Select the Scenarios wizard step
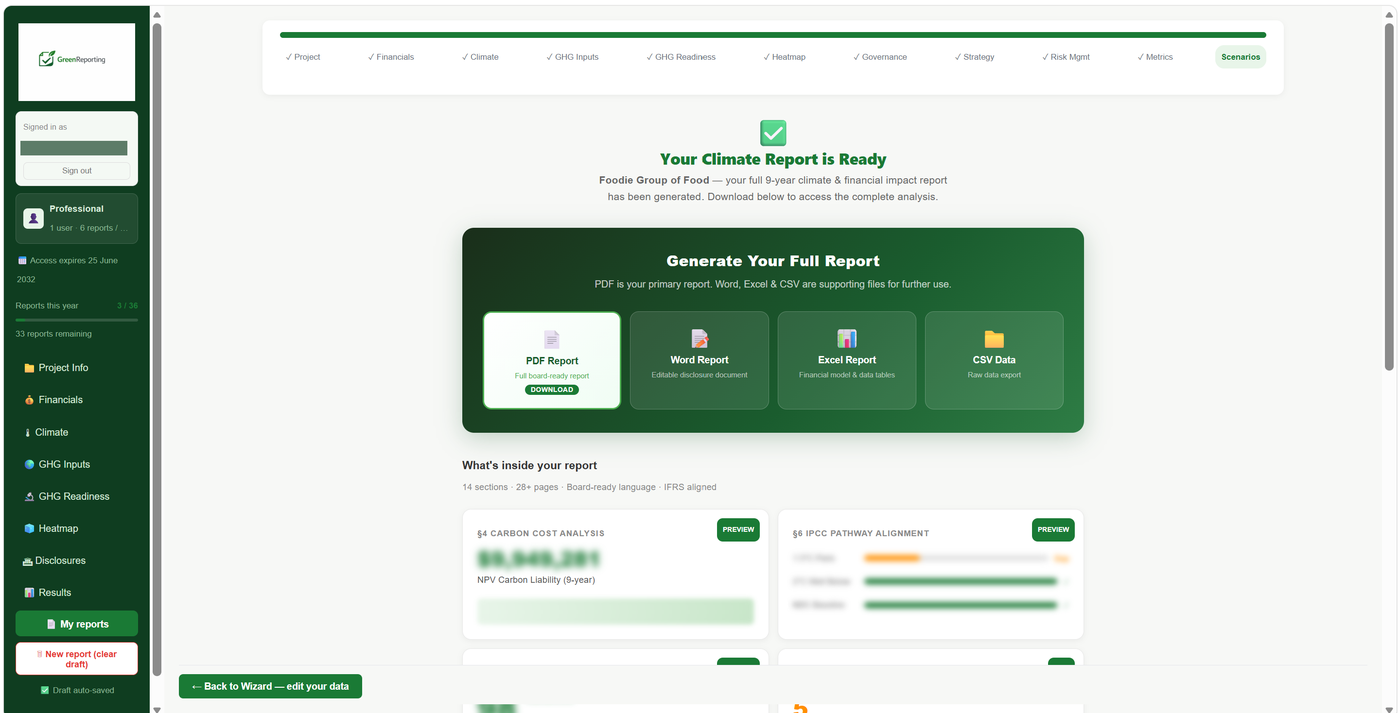This screenshot has width=1400, height=713. [x=1241, y=57]
